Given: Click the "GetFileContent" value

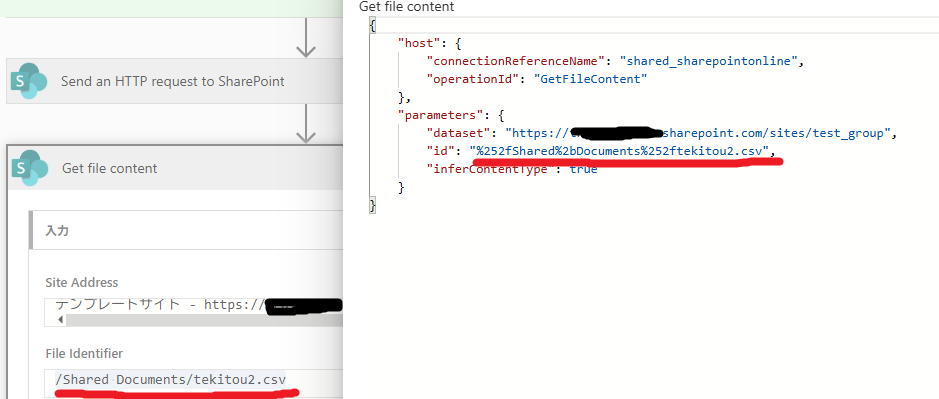Looking at the screenshot, I should click(590, 79).
